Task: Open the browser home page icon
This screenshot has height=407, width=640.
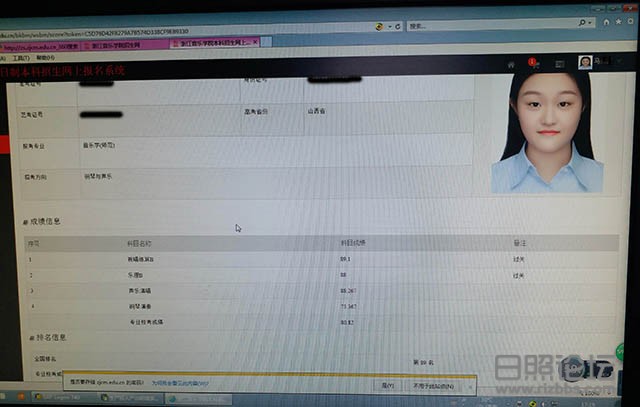Action: pos(607,22)
